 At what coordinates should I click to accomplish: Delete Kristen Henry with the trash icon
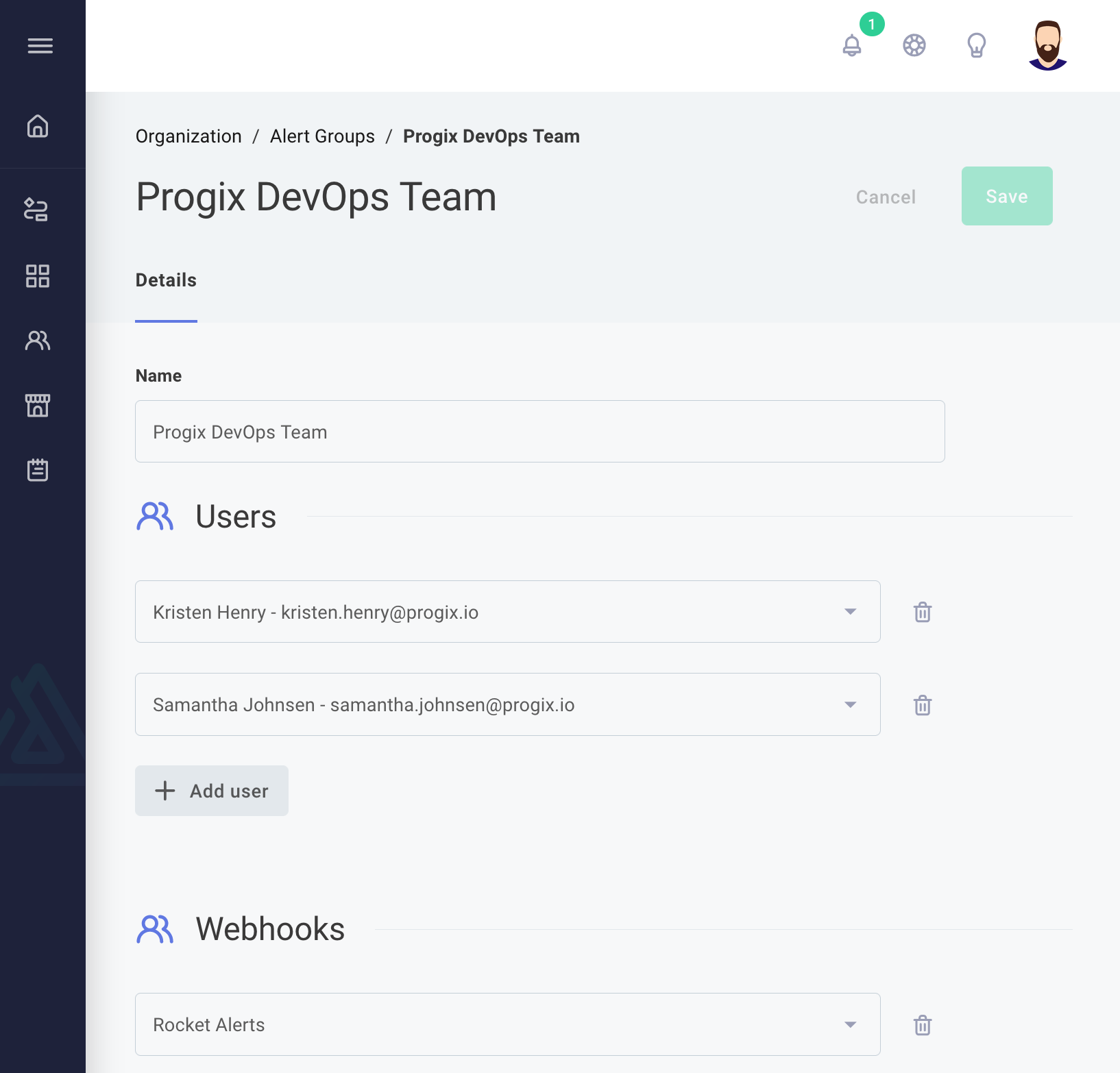pyautogui.click(x=922, y=612)
